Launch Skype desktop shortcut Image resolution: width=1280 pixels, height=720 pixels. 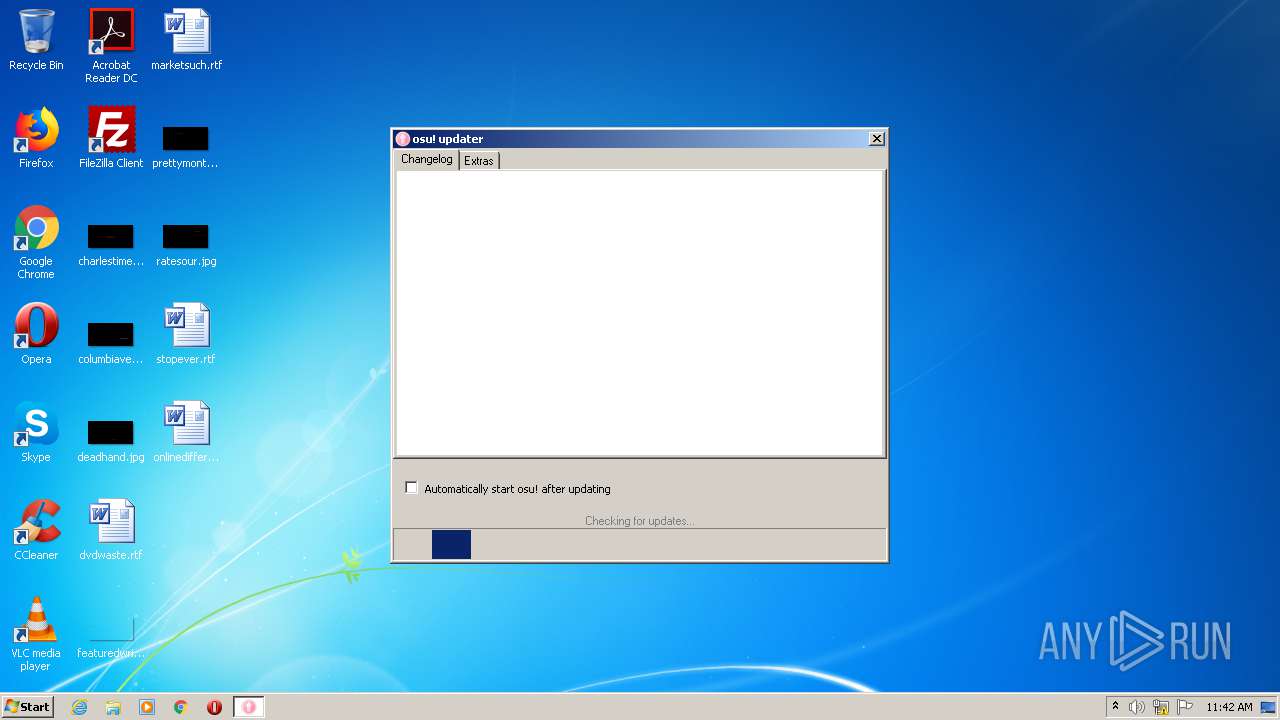point(36,432)
